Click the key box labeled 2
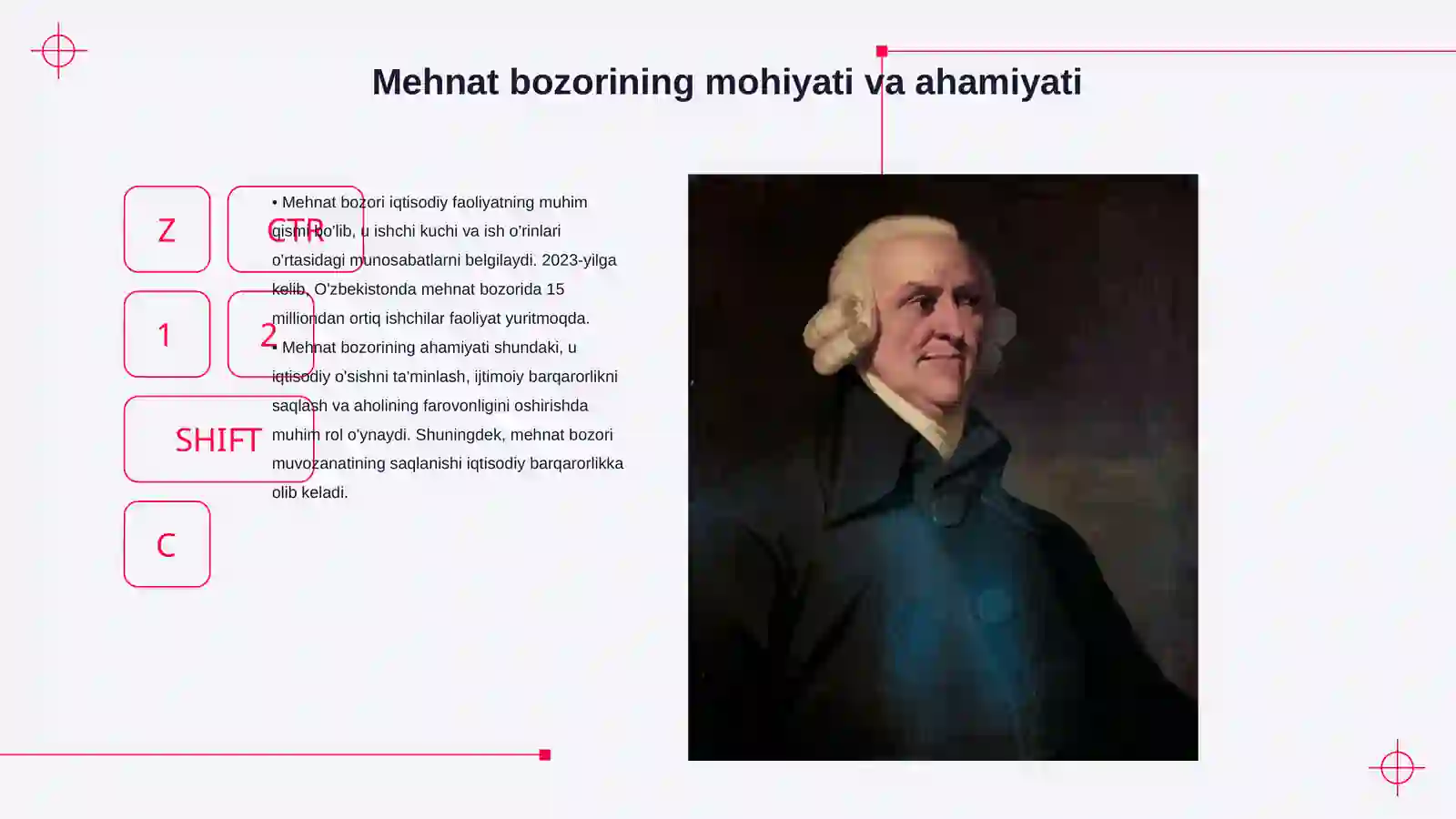This screenshot has width=1456, height=819. tap(270, 334)
